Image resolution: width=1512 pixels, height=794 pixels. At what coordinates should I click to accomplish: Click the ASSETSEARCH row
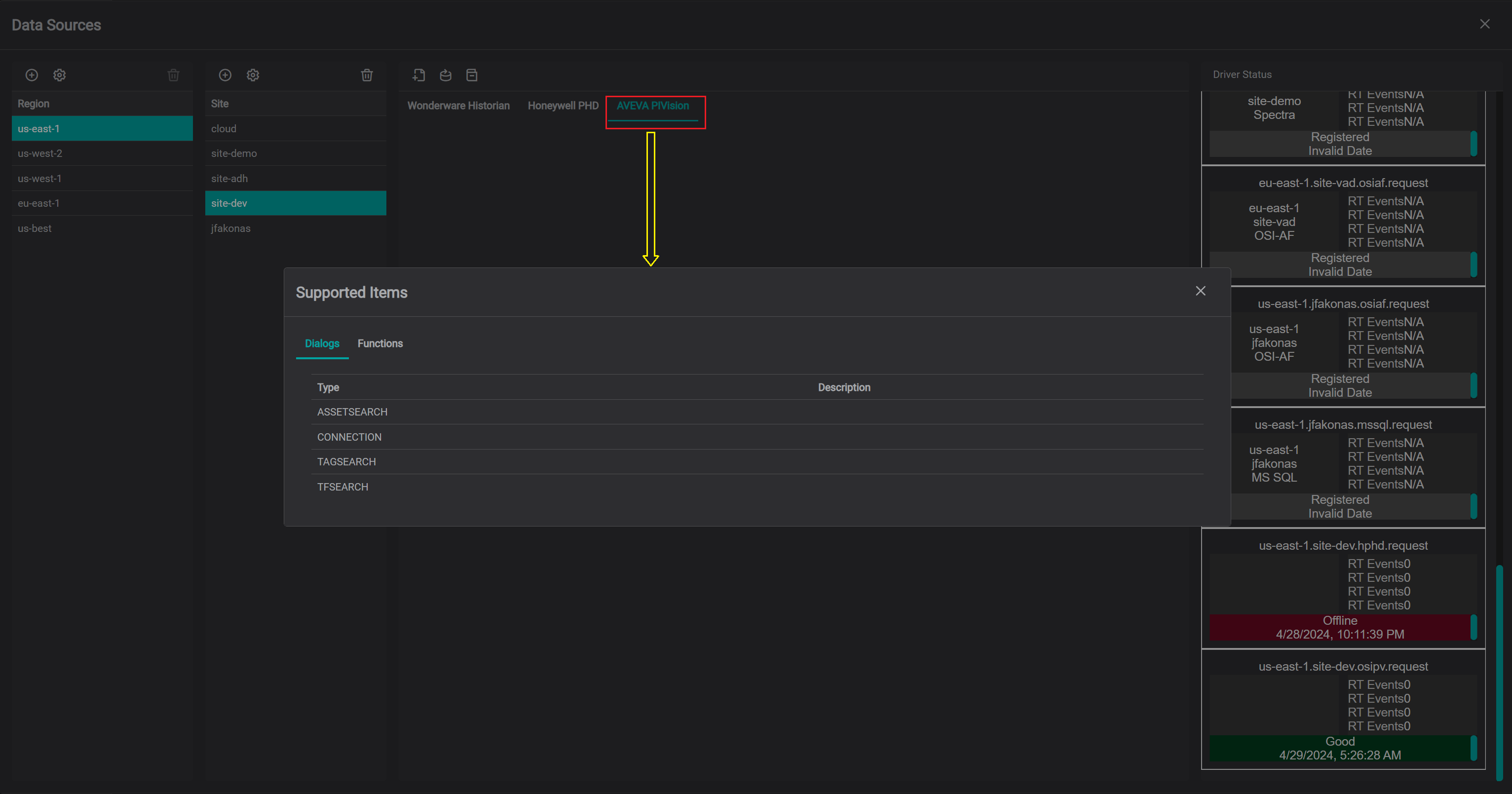click(x=757, y=412)
